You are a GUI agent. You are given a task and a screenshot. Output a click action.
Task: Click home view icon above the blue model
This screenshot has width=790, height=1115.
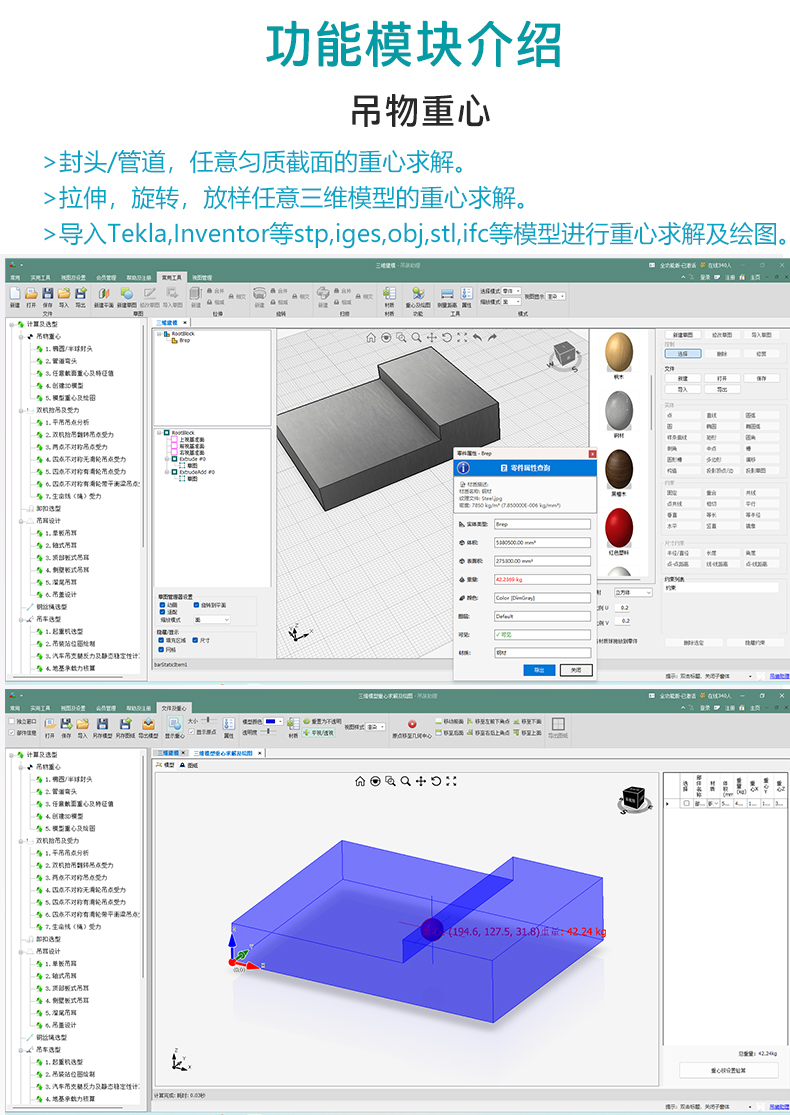coord(360,781)
